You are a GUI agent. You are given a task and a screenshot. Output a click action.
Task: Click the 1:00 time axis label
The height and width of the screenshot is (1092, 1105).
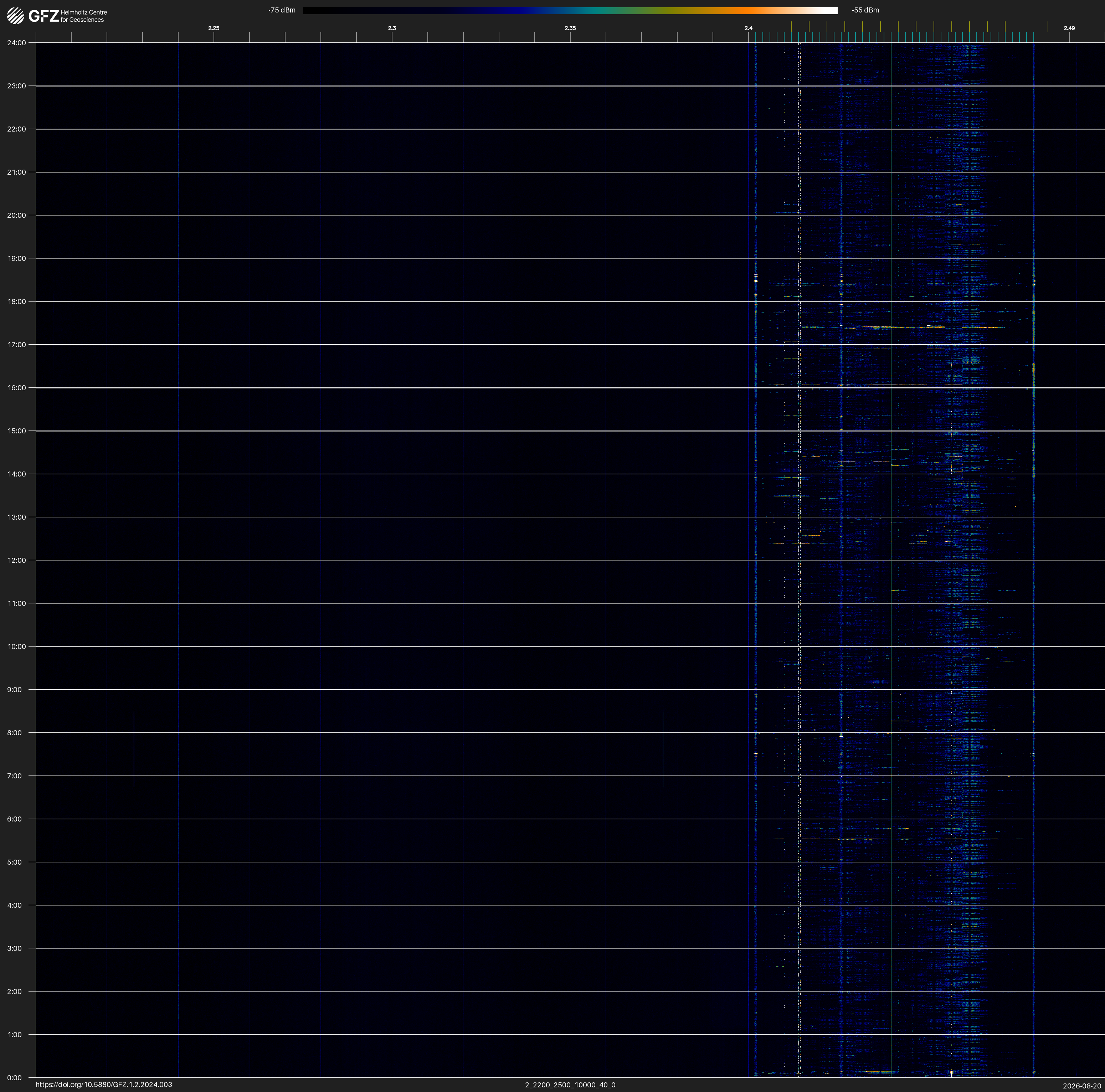[x=14, y=1035]
